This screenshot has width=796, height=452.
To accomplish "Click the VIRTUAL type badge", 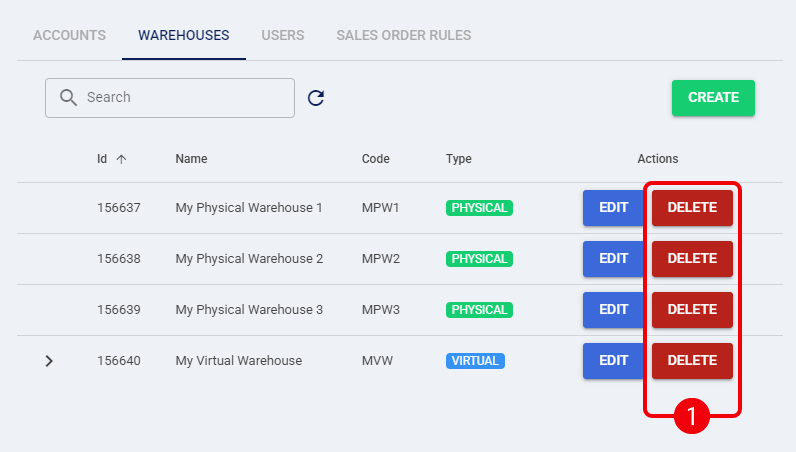I will (475, 361).
